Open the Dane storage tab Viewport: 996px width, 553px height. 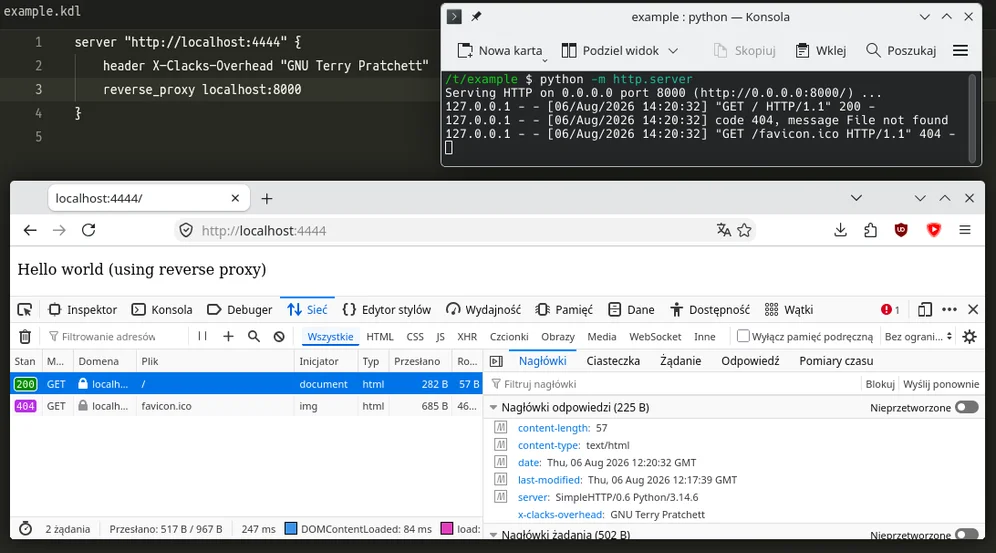pos(631,310)
